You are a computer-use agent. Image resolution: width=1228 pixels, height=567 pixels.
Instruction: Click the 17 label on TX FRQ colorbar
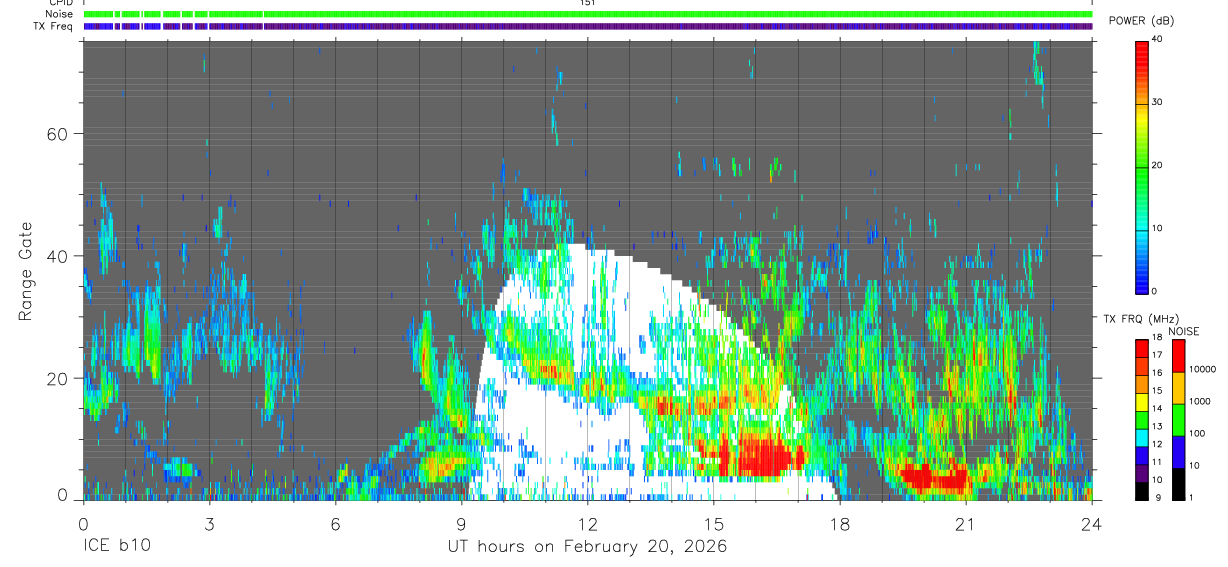click(x=1158, y=354)
